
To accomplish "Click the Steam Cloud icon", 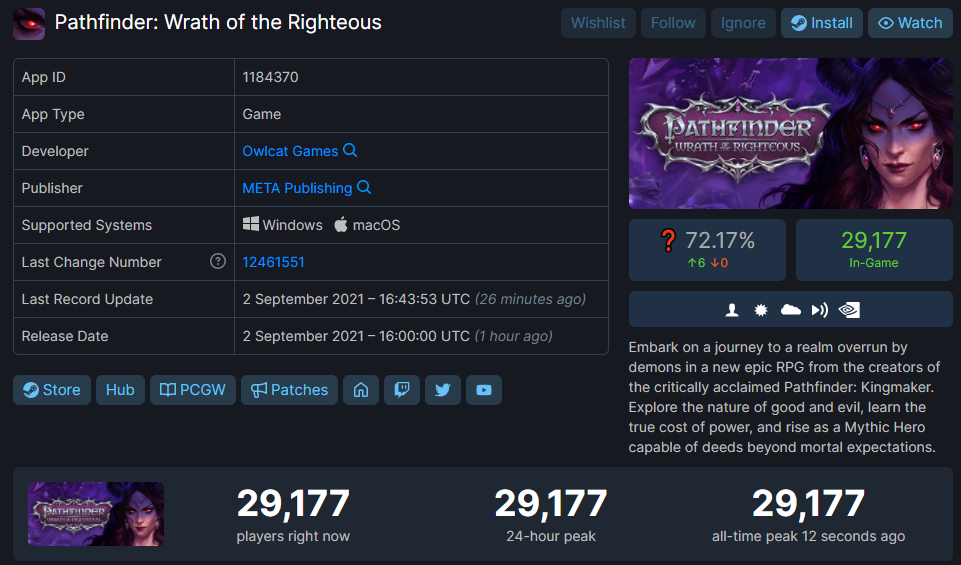I will pyautogui.click(x=791, y=310).
